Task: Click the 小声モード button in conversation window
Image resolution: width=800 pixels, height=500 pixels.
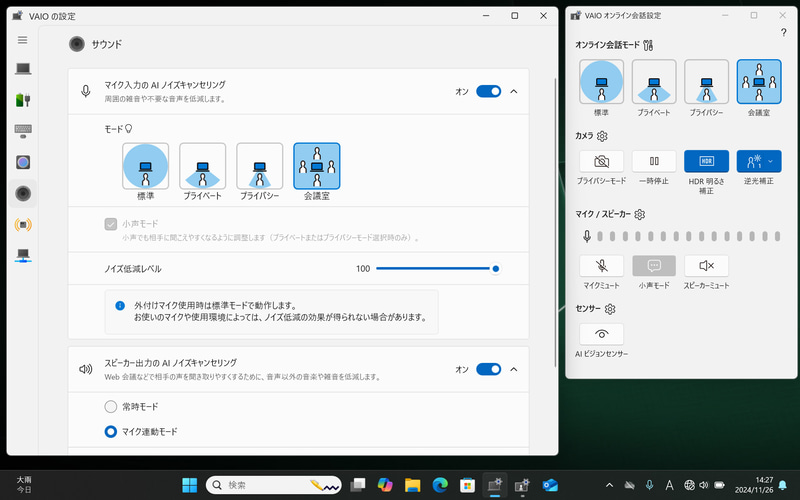Action: click(x=654, y=266)
